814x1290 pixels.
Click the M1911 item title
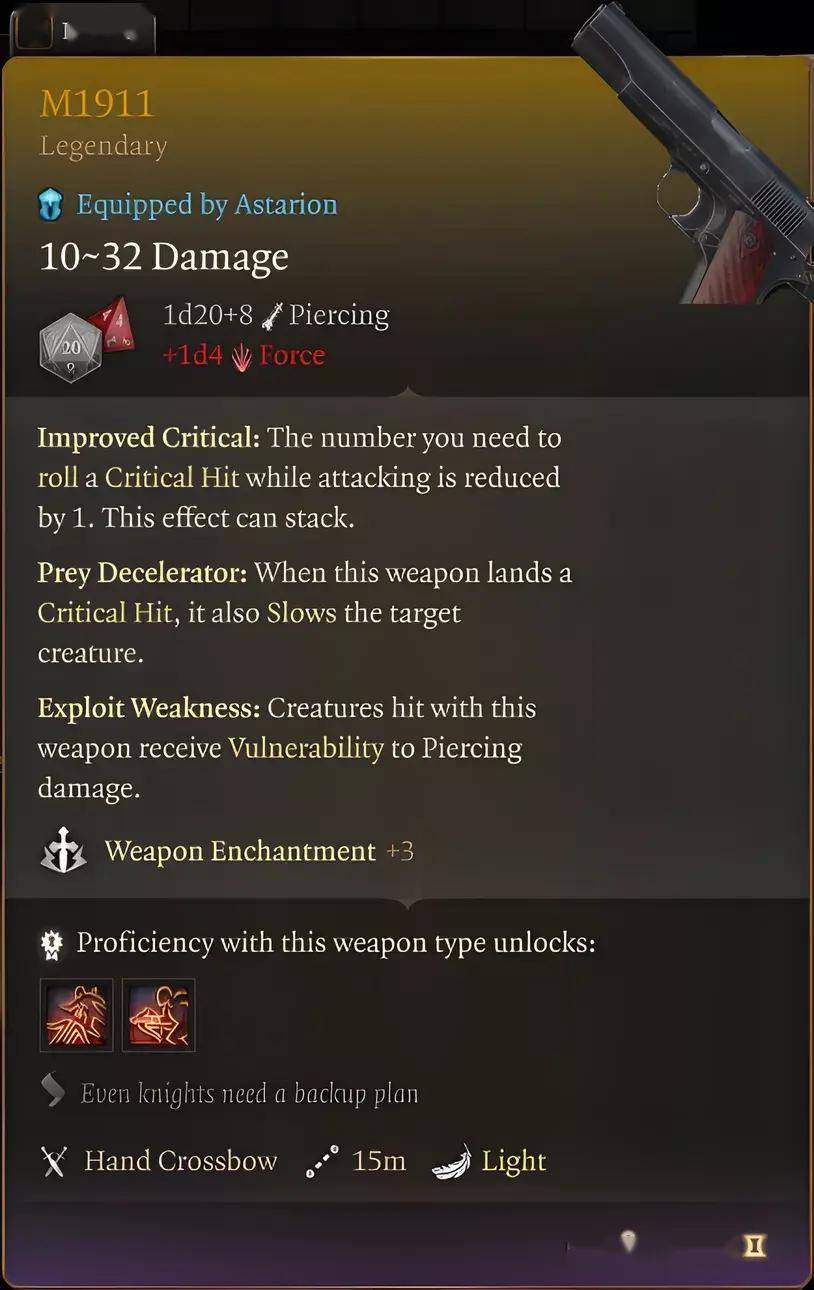[97, 103]
